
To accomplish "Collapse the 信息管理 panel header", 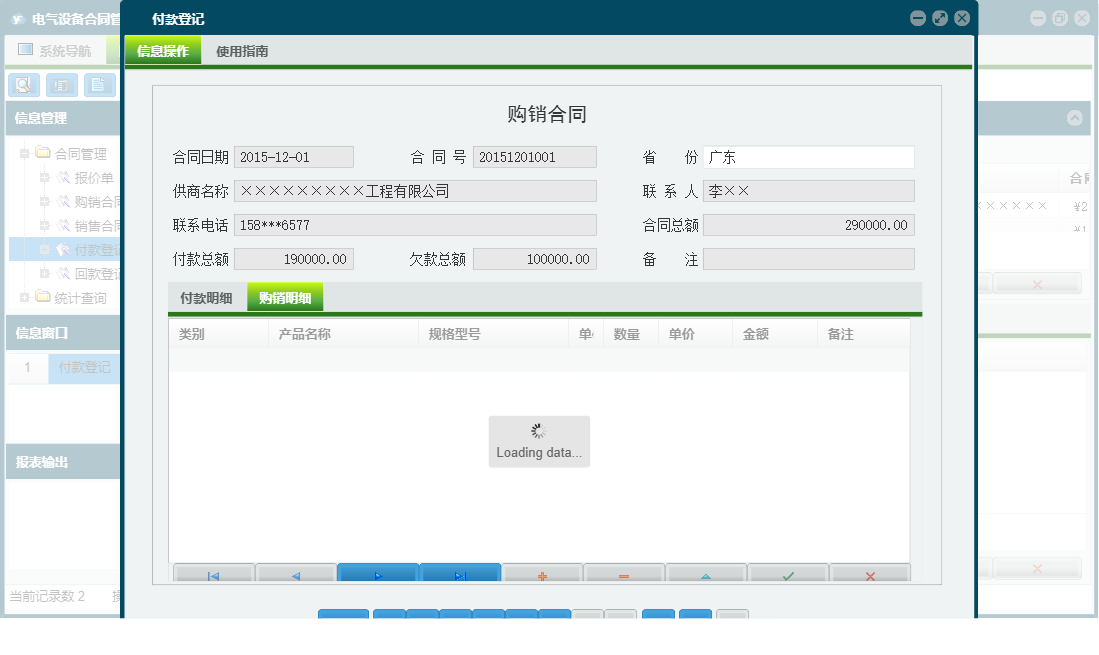I will [x=60, y=118].
